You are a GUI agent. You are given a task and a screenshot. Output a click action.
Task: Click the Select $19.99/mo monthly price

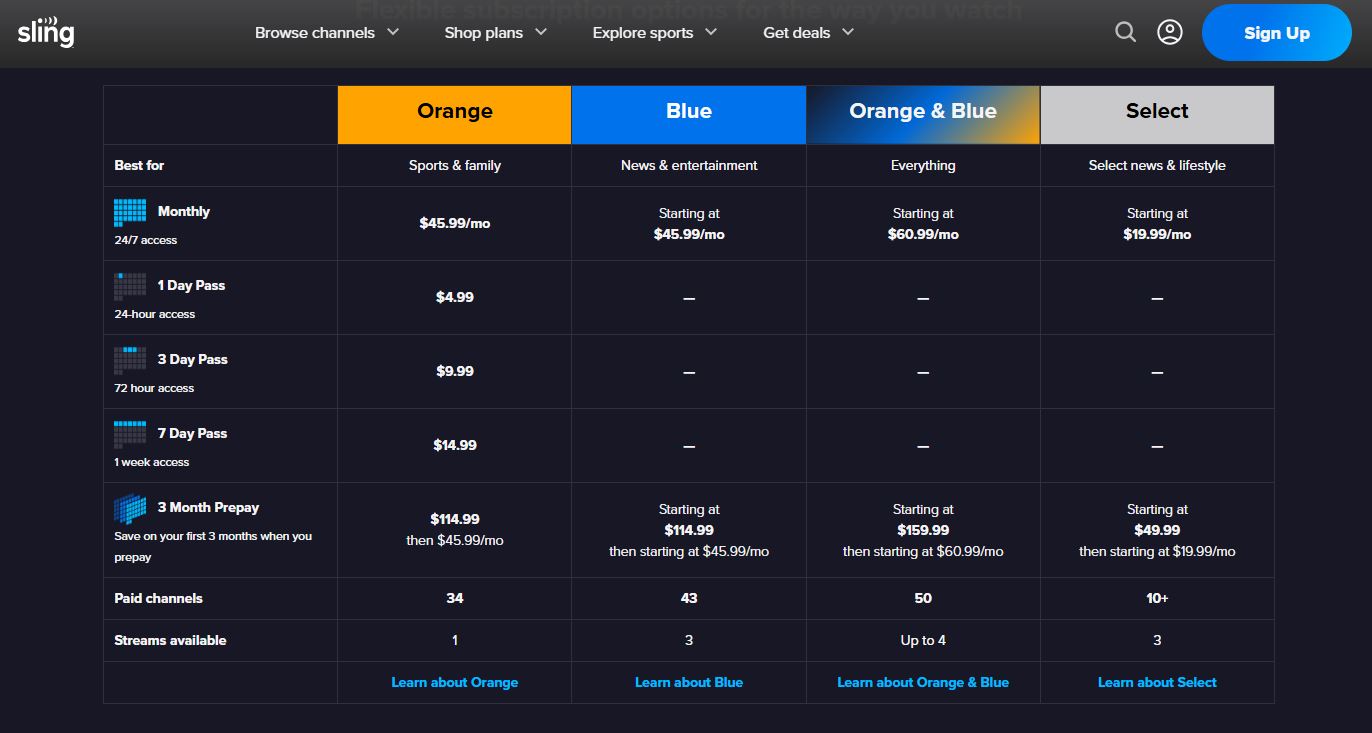pos(1157,234)
